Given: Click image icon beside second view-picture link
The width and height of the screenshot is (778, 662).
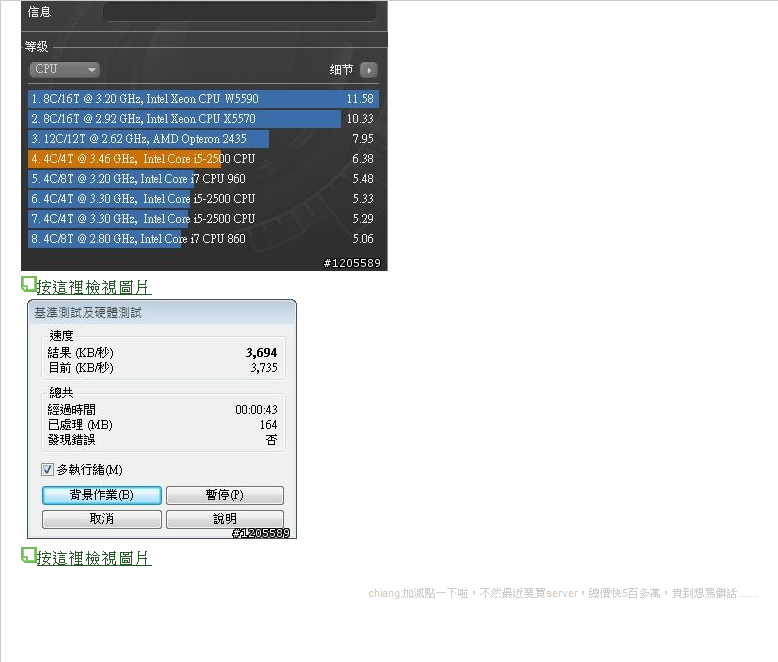Looking at the screenshot, I should tap(28, 555).
